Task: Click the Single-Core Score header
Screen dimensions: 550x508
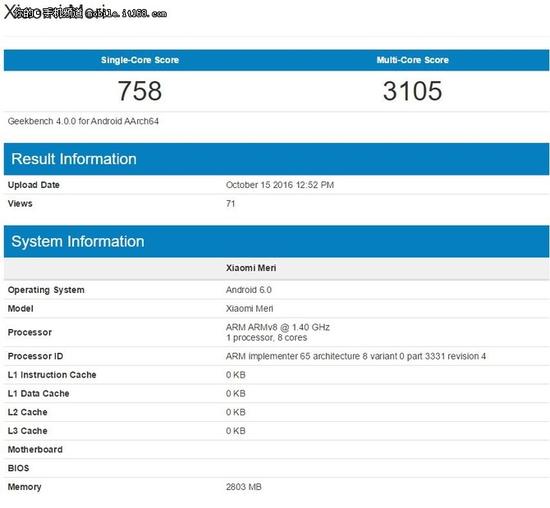Action: tap(140, 60)
